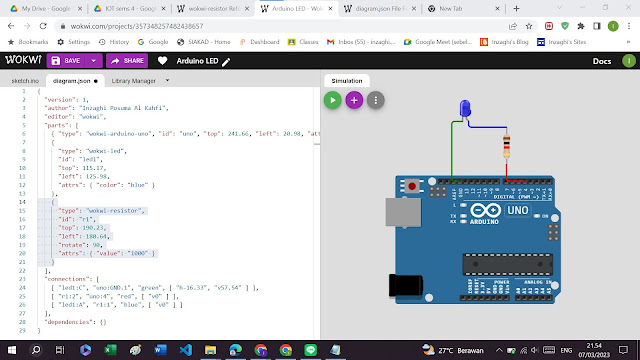
Task: Open the Library Manager tab
Action: (x=133, y=81)
